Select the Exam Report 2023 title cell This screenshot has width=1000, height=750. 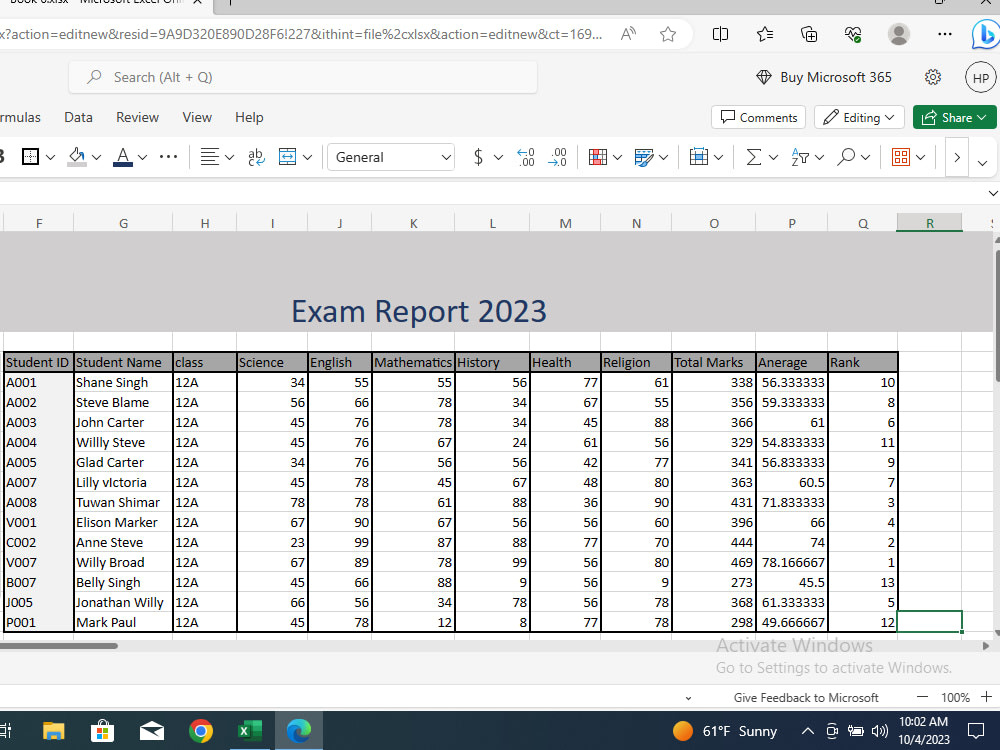[x=419, y=311]
